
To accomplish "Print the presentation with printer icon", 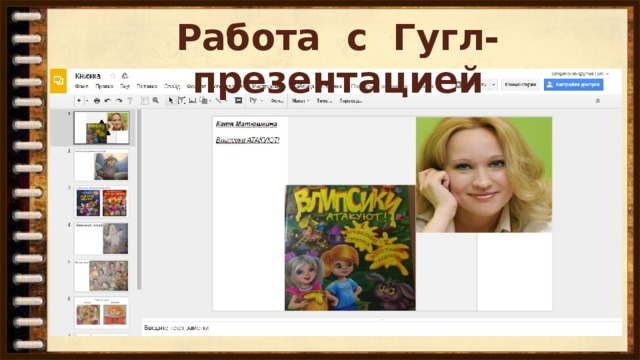I will [97, 100].
